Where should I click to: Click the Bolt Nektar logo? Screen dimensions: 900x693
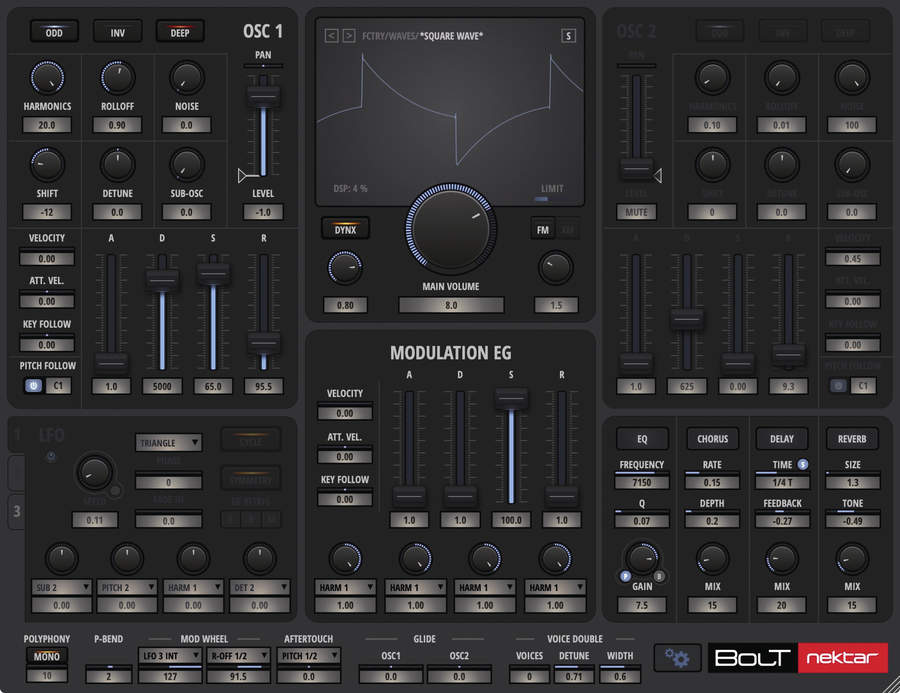797,657
